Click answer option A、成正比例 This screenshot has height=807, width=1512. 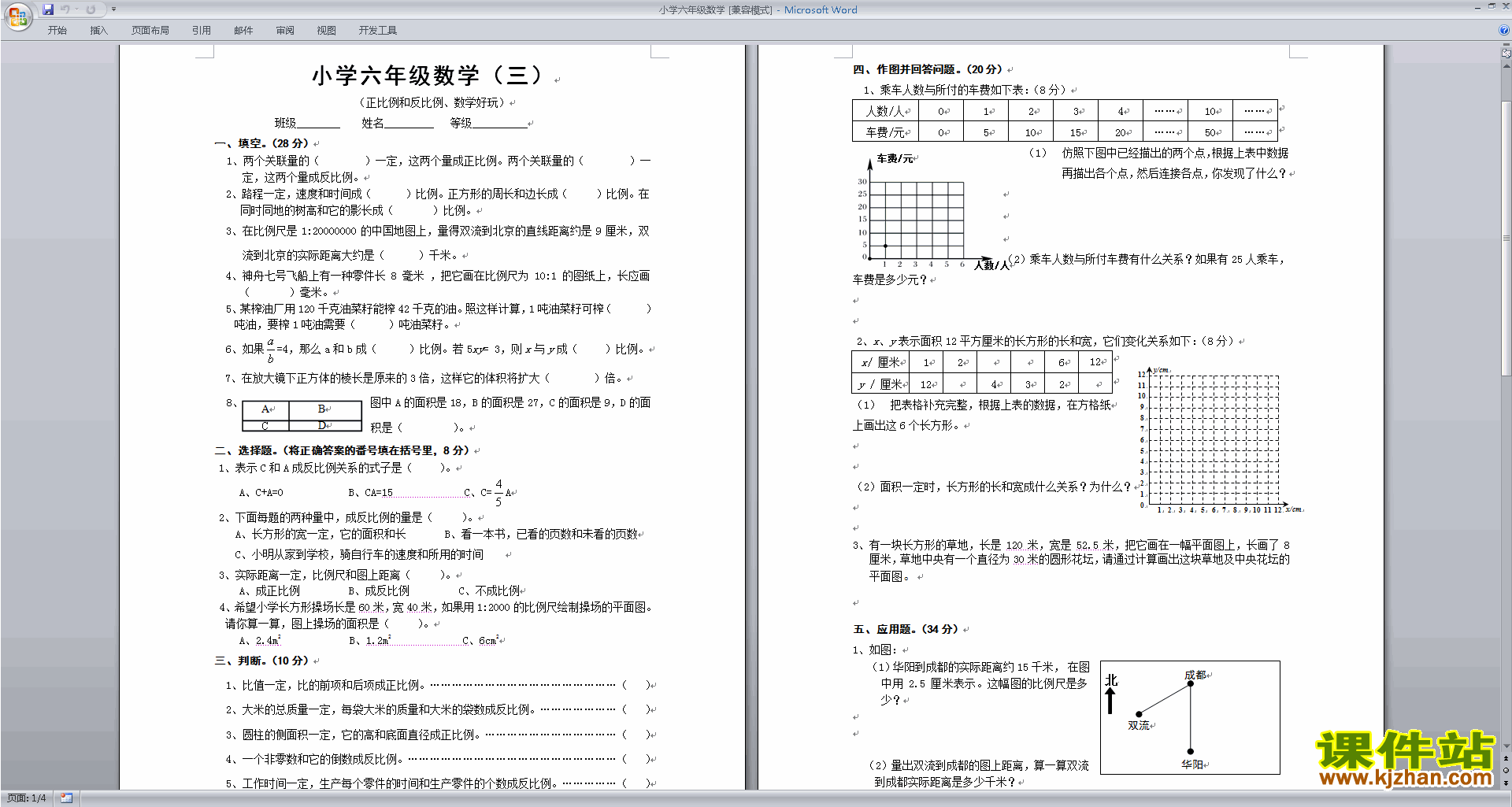[269, 590]
